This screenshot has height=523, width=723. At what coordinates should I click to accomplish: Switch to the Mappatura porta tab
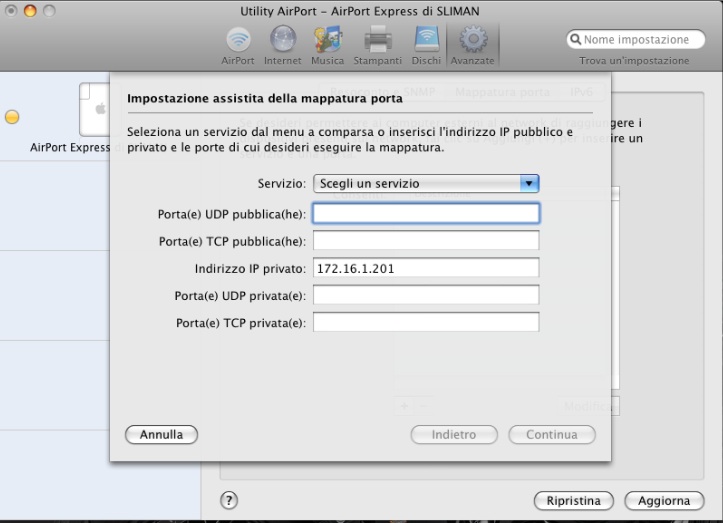(x=502, y=92)
